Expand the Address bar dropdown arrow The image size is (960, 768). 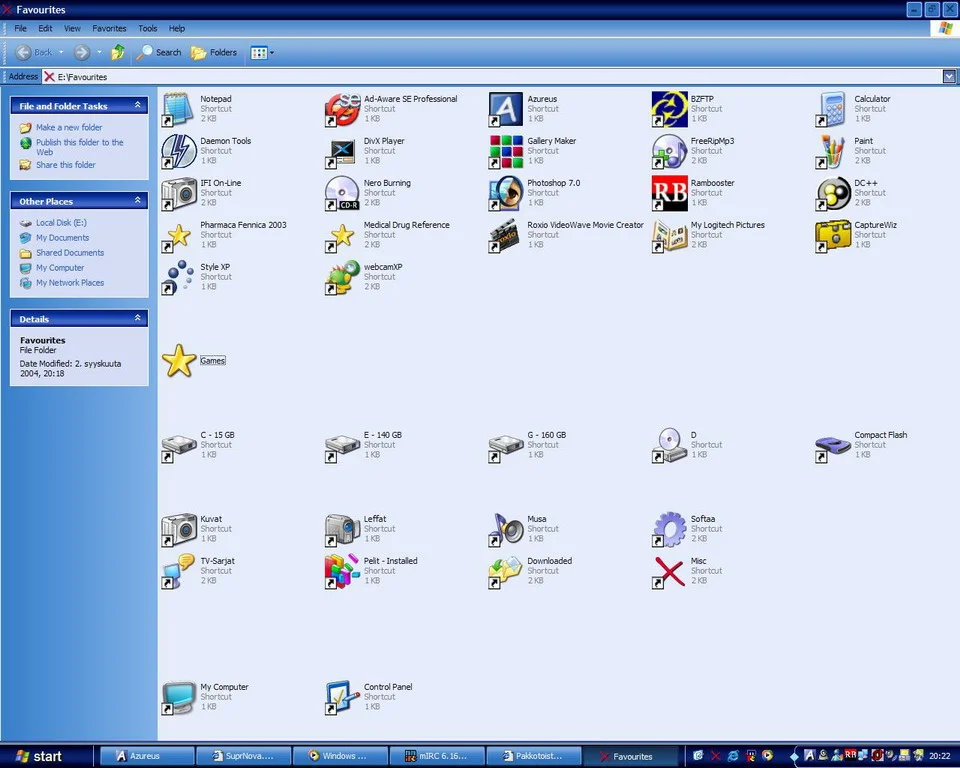949,76
